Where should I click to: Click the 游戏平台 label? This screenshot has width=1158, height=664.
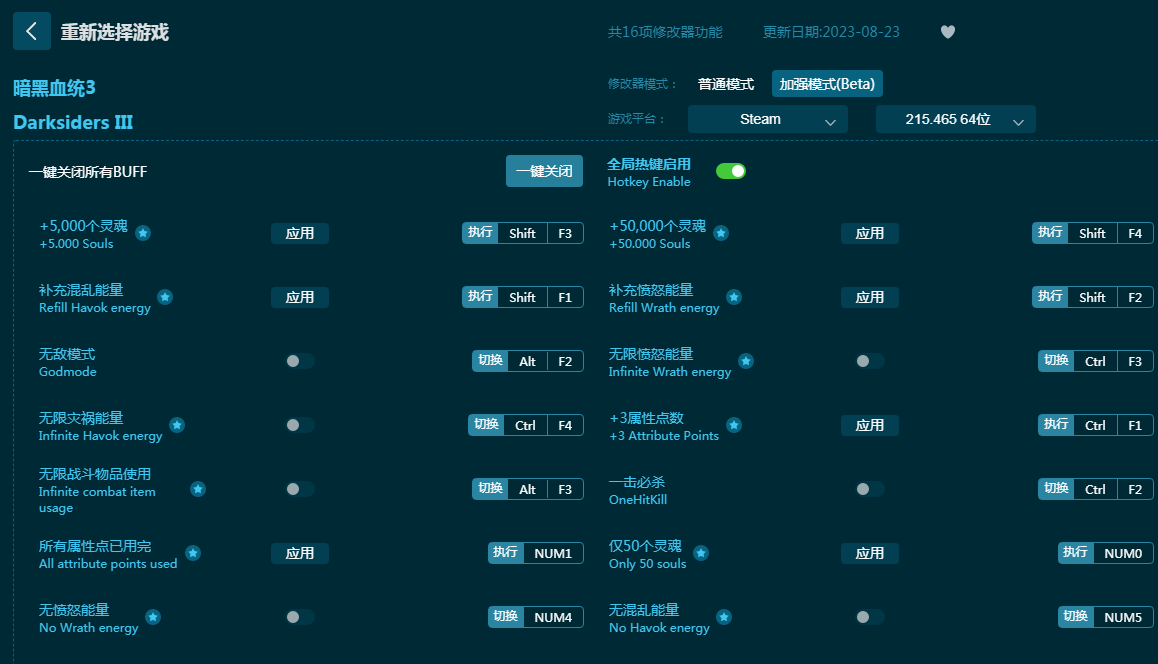(637, 119)
